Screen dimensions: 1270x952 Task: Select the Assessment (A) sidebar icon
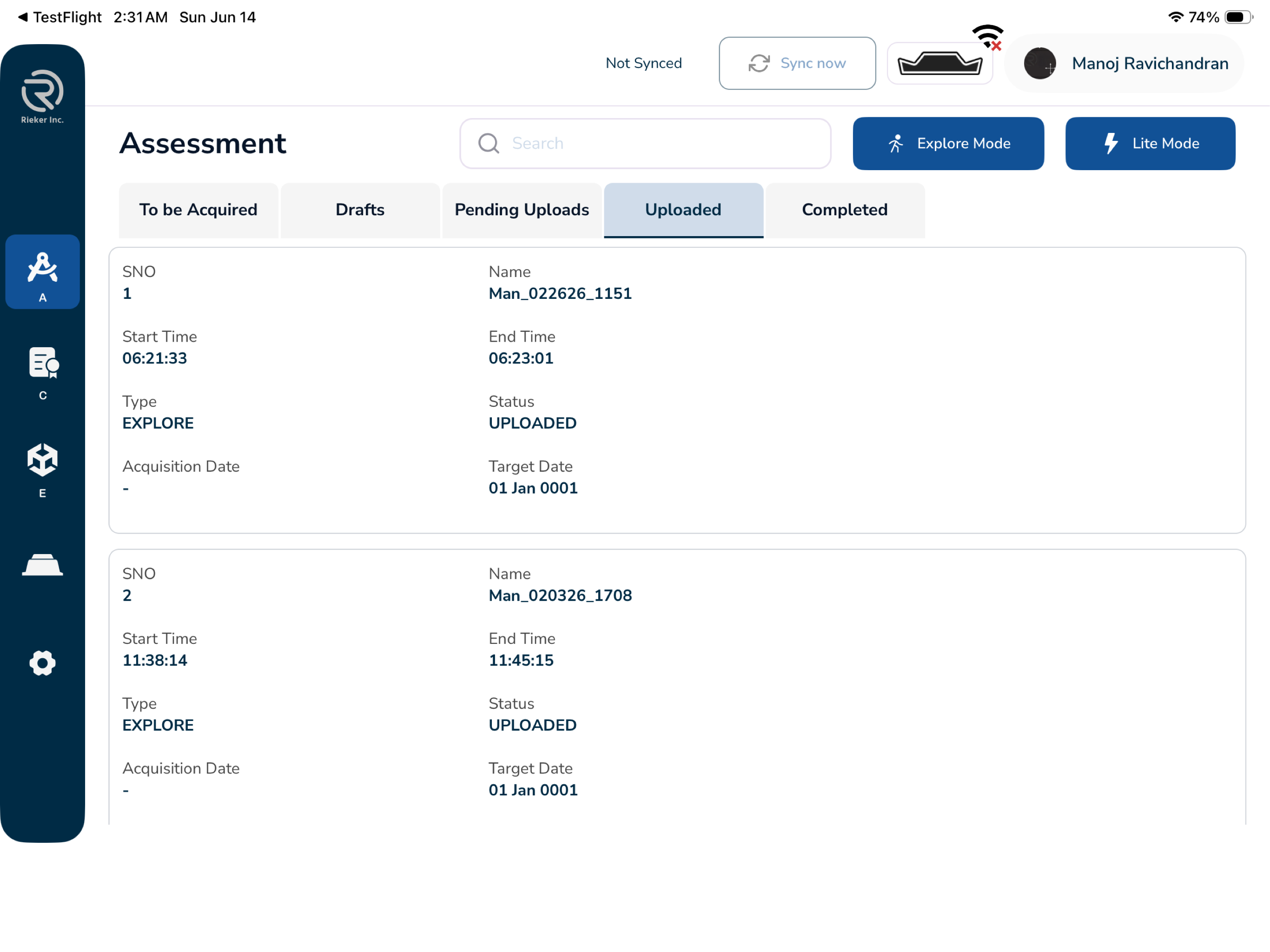(42, 271)
